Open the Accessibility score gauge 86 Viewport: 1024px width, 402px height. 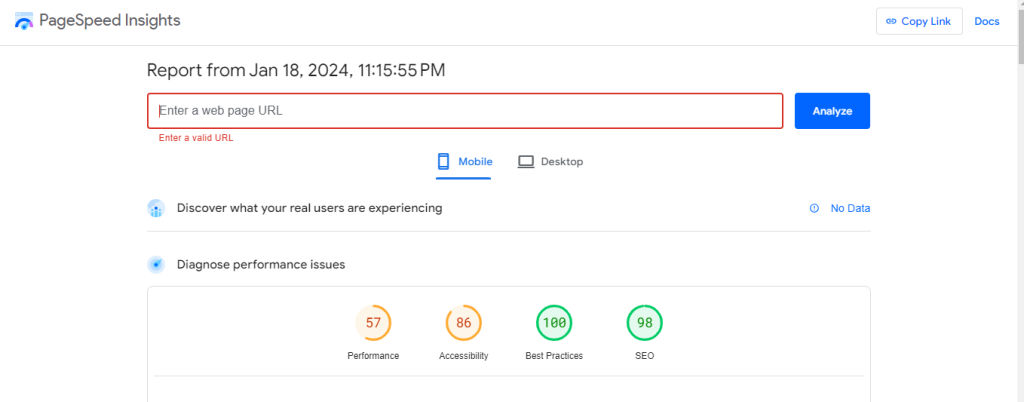464,323
